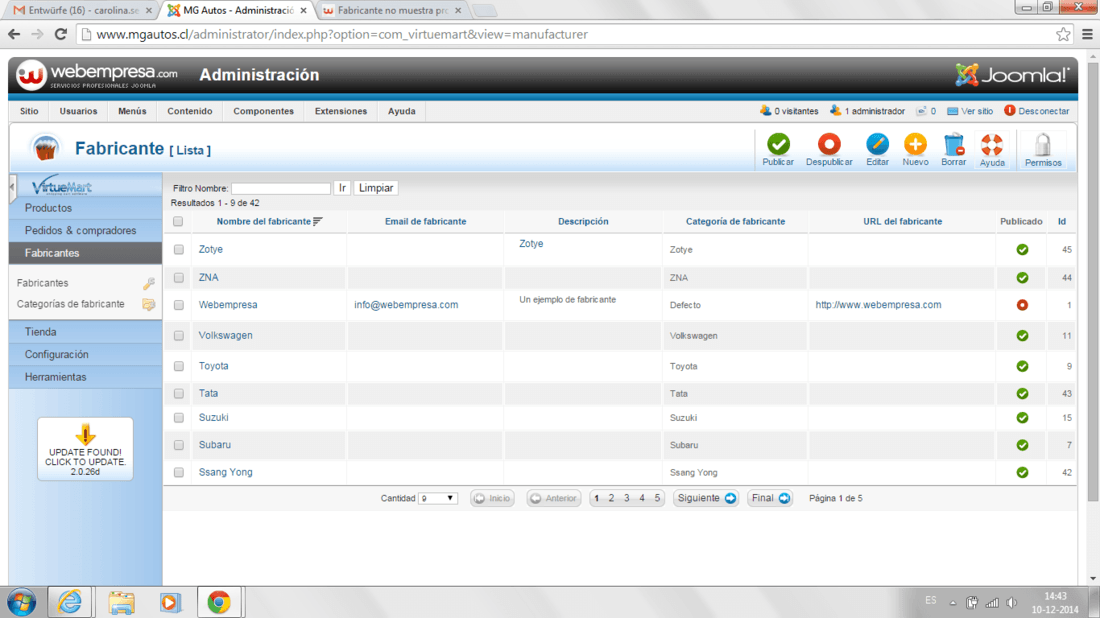Check the Suzuki row checkbox
This screenshot has width=1100, height=618.
coord(179,417)
